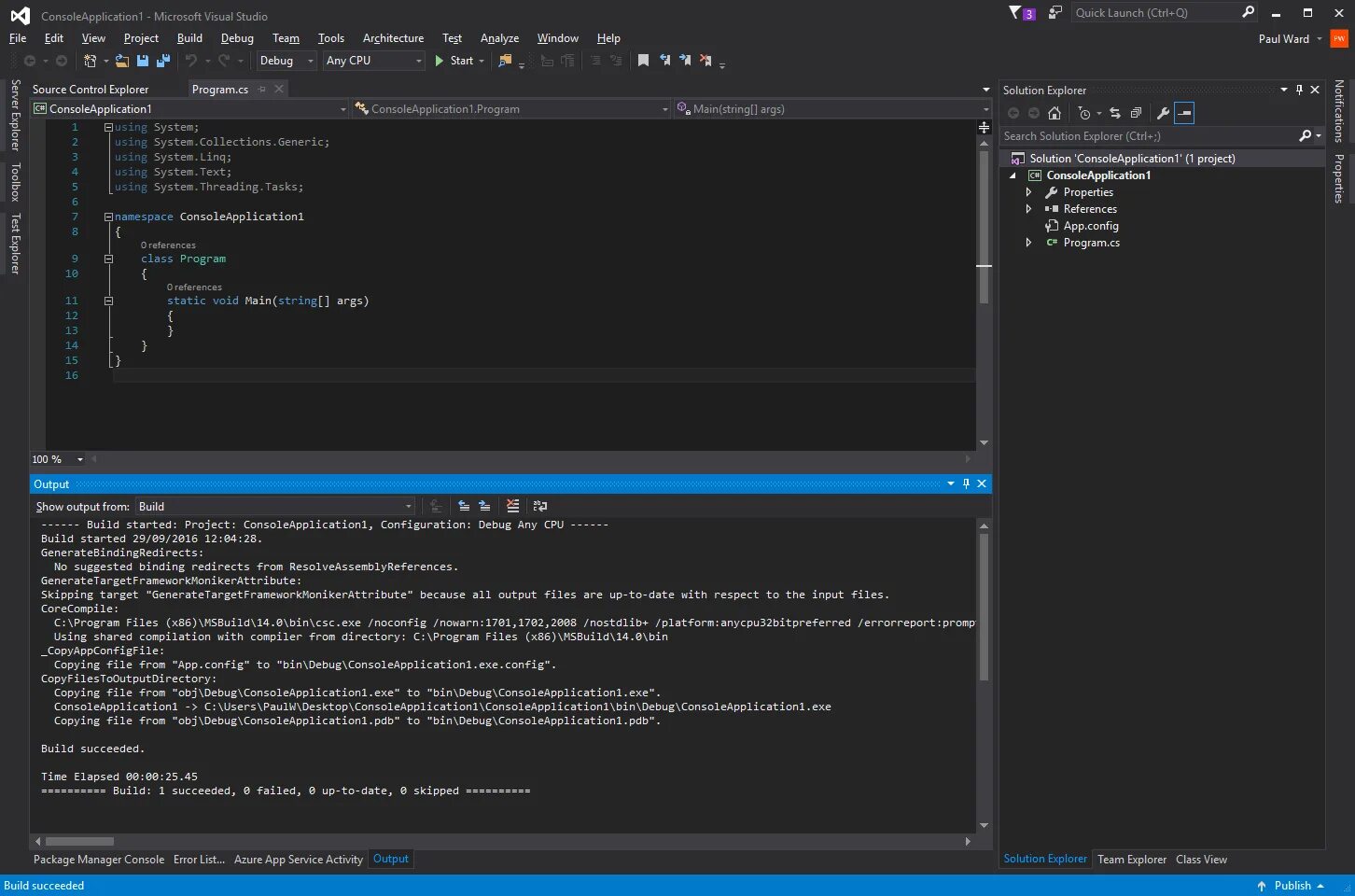Clear all bookmarks with the red X bookmark icon
The width and height of the screenshot is (1355, 896).
(x=705, y=61)
